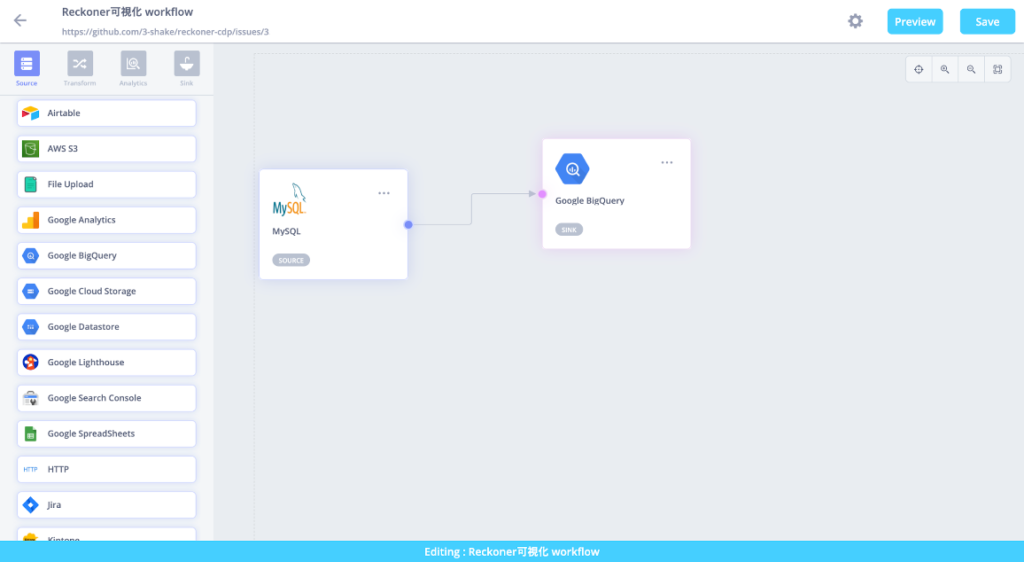Image resolution: width=1024 pixels, height=562 pixels.
Task: Click the Editing status bar text
Action: pyautogui.click(x=512, y=552)
